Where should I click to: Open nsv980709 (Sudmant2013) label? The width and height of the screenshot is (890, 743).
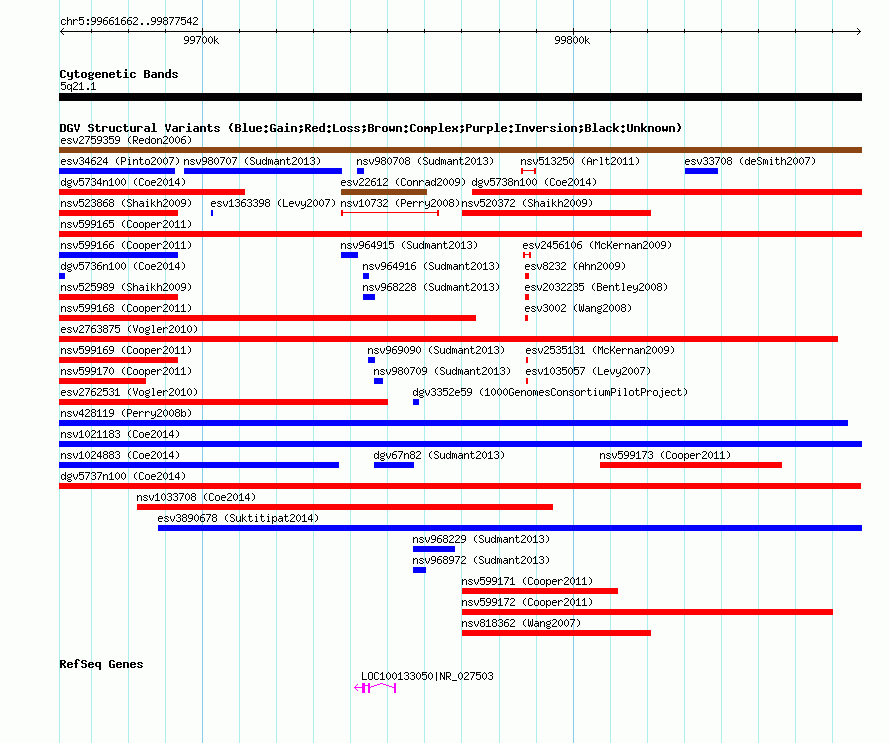coord(442,371)
